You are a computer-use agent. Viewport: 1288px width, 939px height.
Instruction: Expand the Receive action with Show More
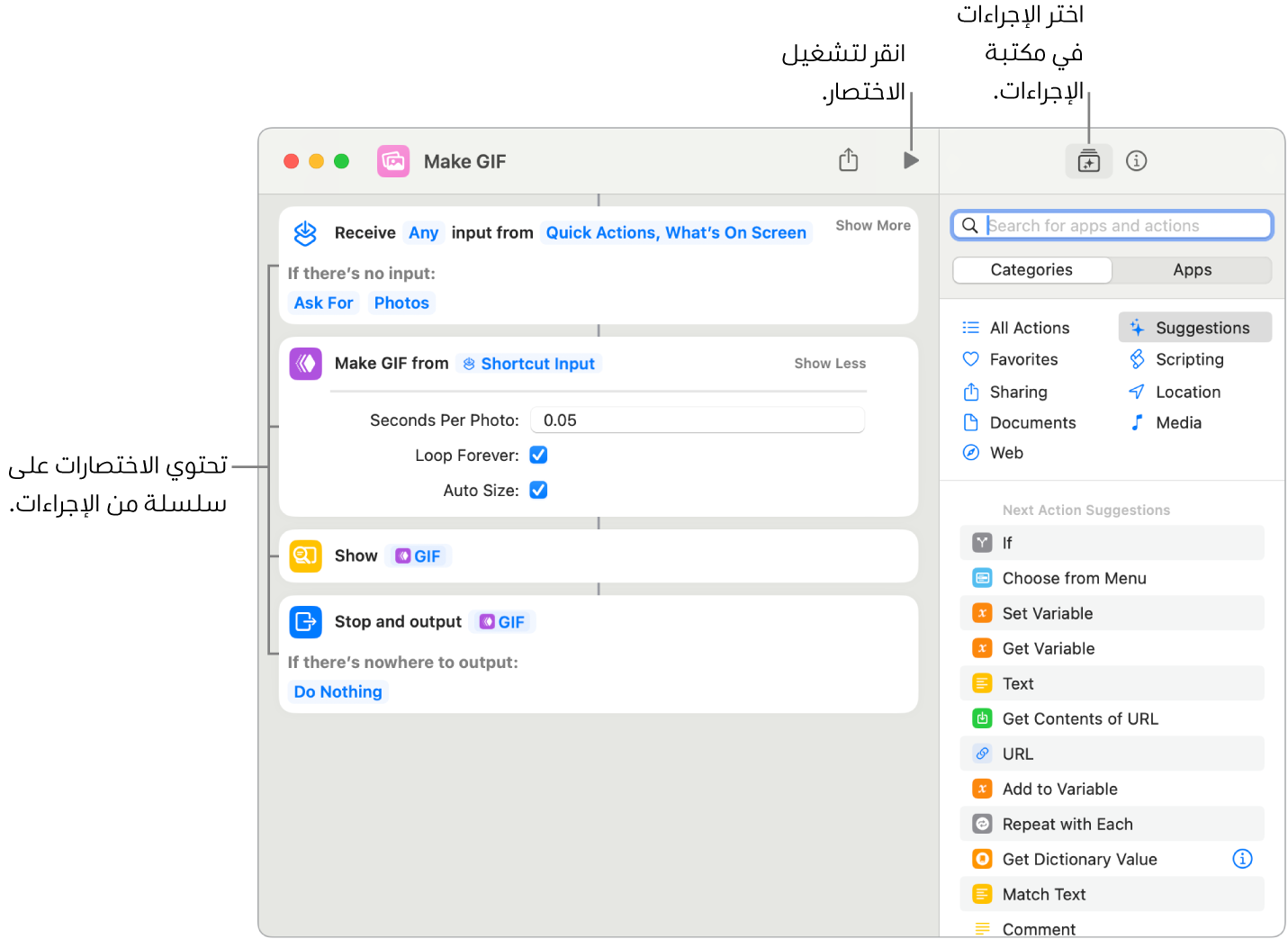tap(871, 225)
